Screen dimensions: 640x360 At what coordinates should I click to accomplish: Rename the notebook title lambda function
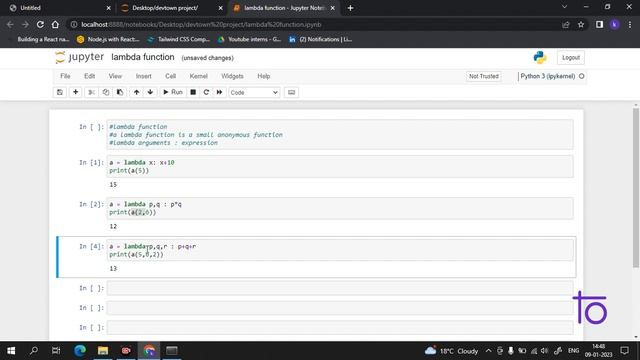[x=142, y=57]
